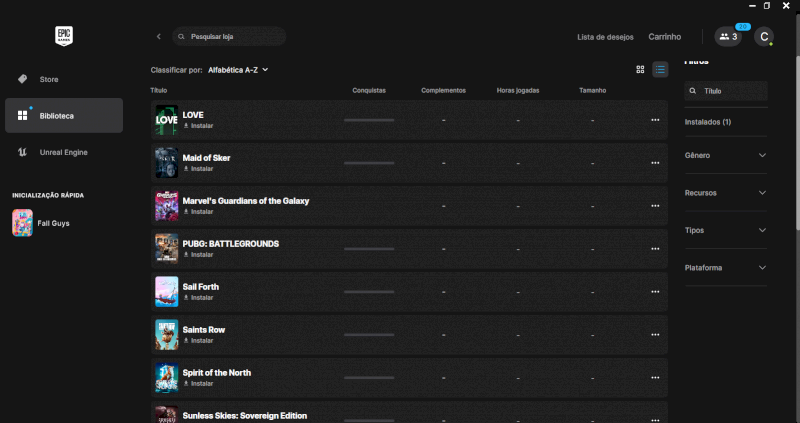Switch to grid view

(640, 69)
